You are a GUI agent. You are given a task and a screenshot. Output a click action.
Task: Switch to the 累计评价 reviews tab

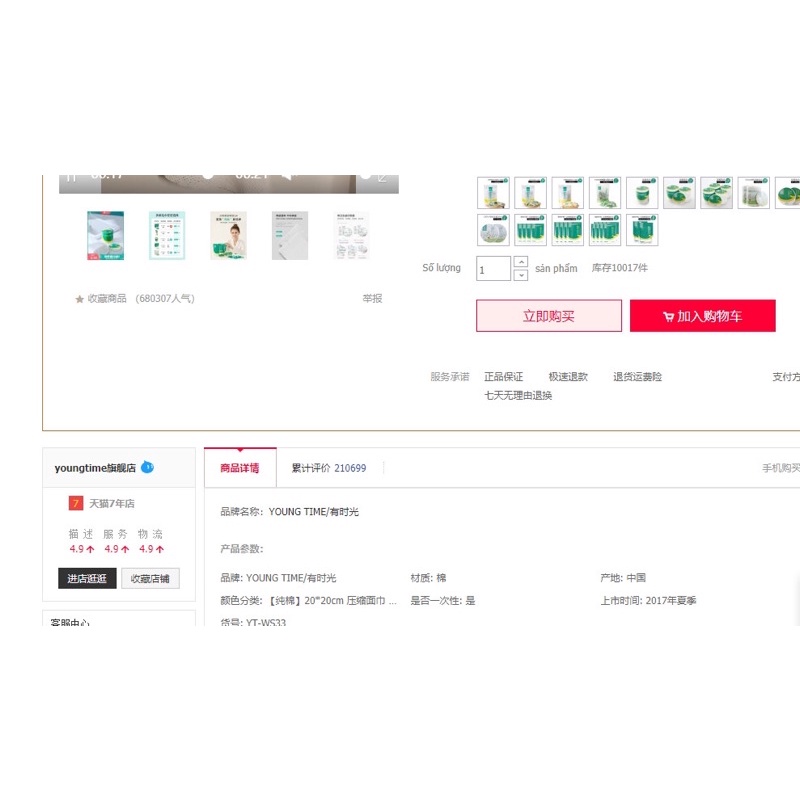(x=328, y=468)
